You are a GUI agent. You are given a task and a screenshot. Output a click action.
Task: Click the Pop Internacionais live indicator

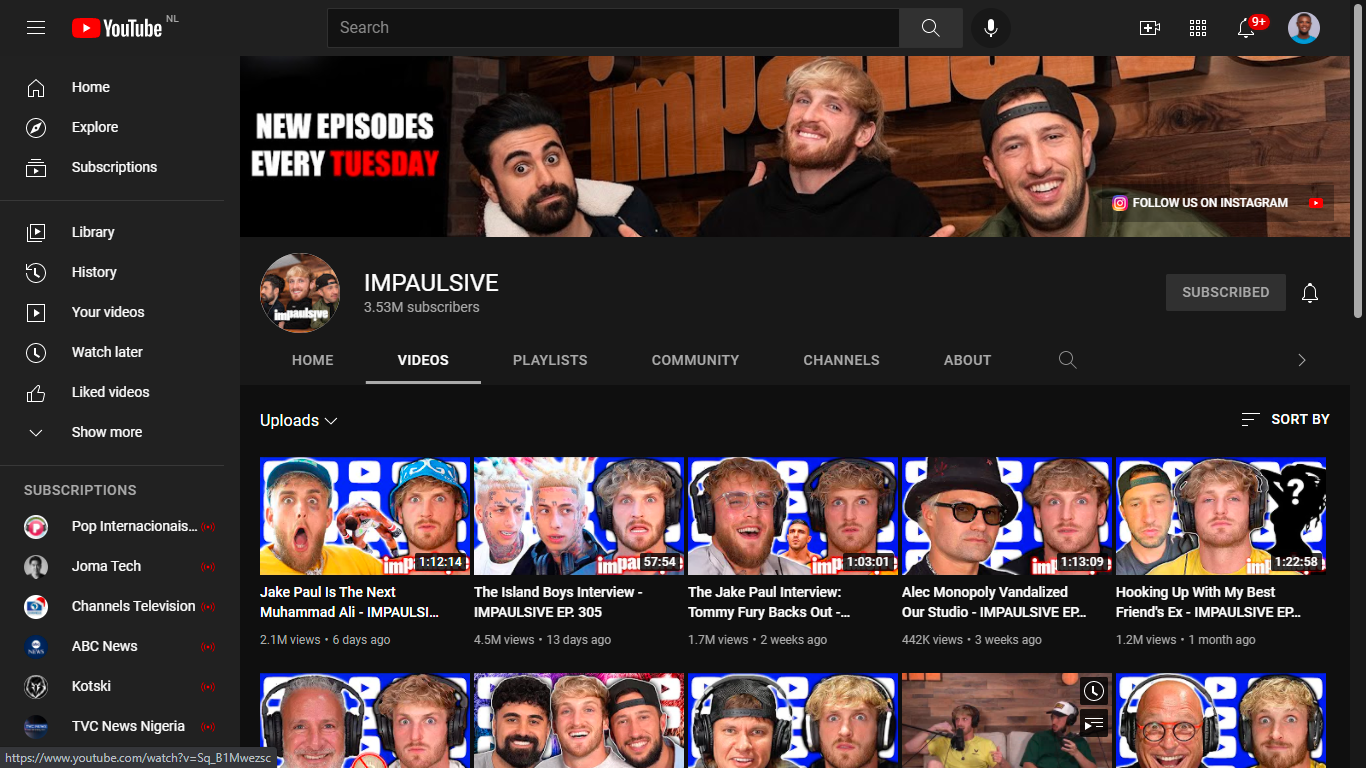[x=208, y=526]
